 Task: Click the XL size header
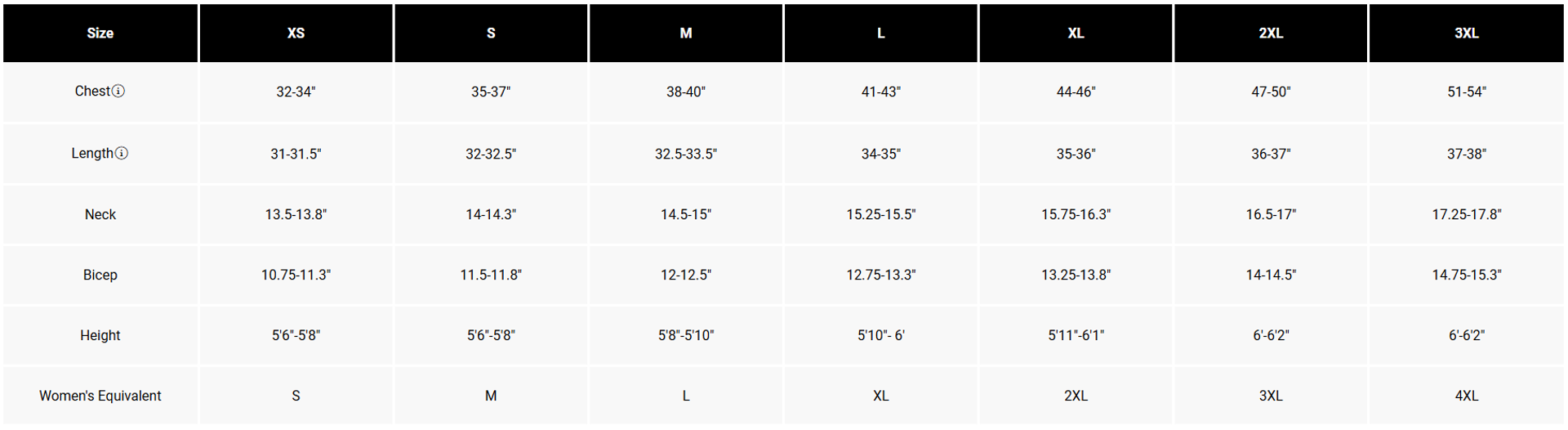(x=1076, y=34)
